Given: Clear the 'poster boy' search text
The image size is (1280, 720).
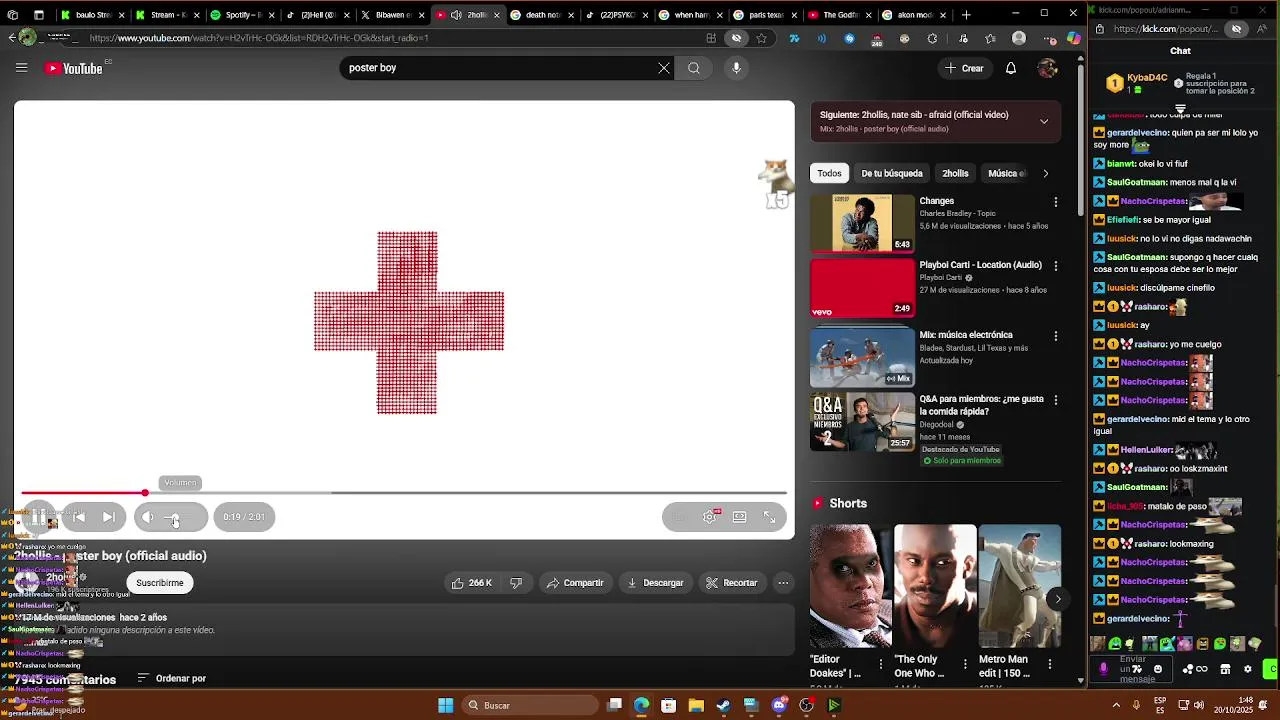Looking at the screenshot, I should coord(664,68).
